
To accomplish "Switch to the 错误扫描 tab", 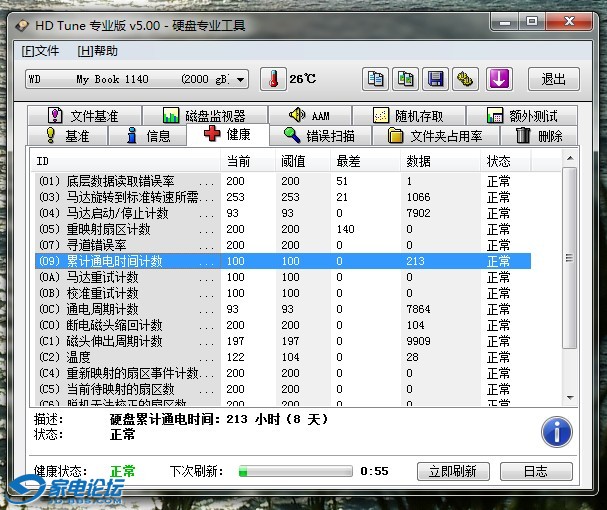I will coord(320,136).
